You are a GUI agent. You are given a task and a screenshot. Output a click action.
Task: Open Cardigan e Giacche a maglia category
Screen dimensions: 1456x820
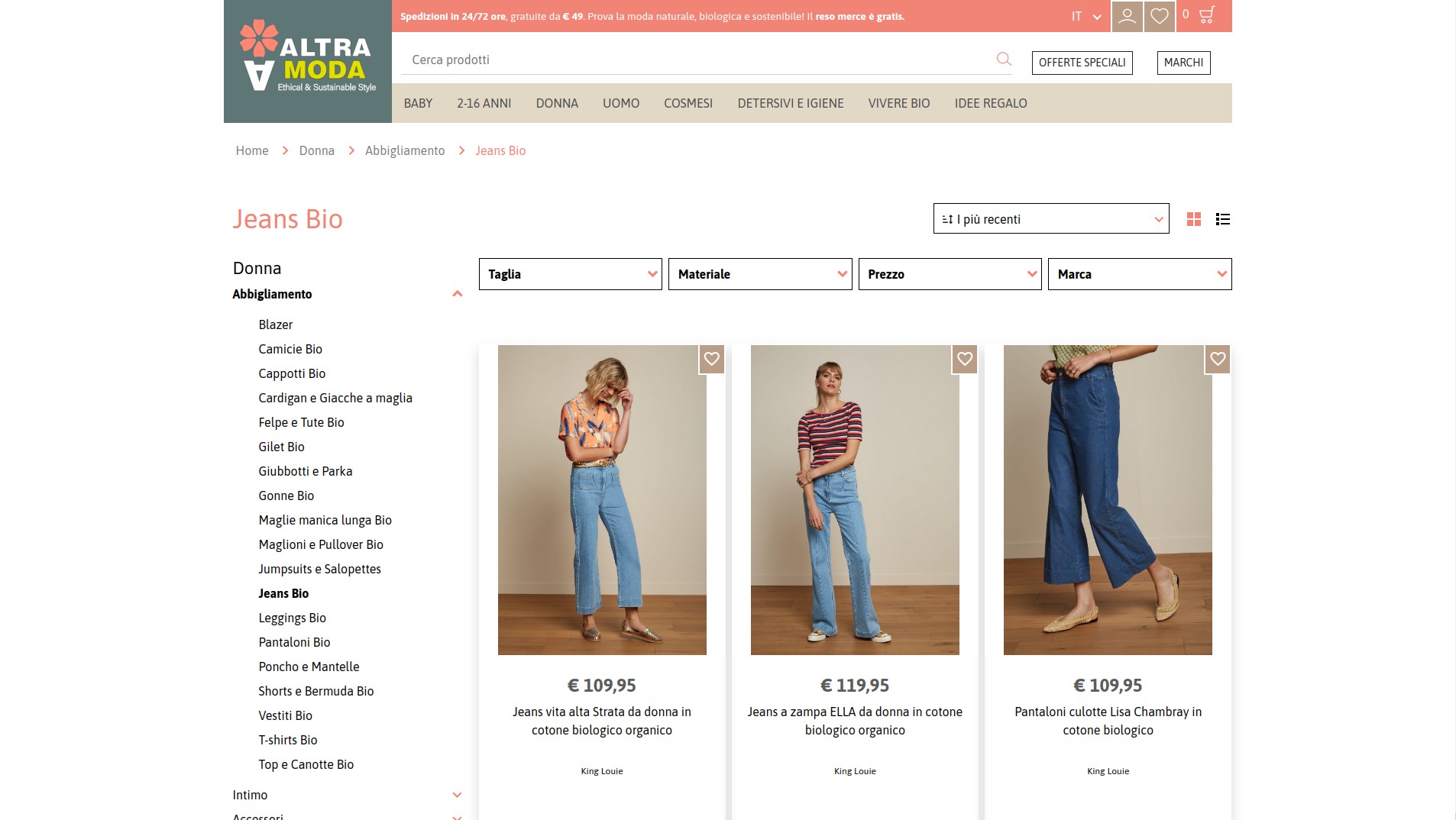pos(335,398)
